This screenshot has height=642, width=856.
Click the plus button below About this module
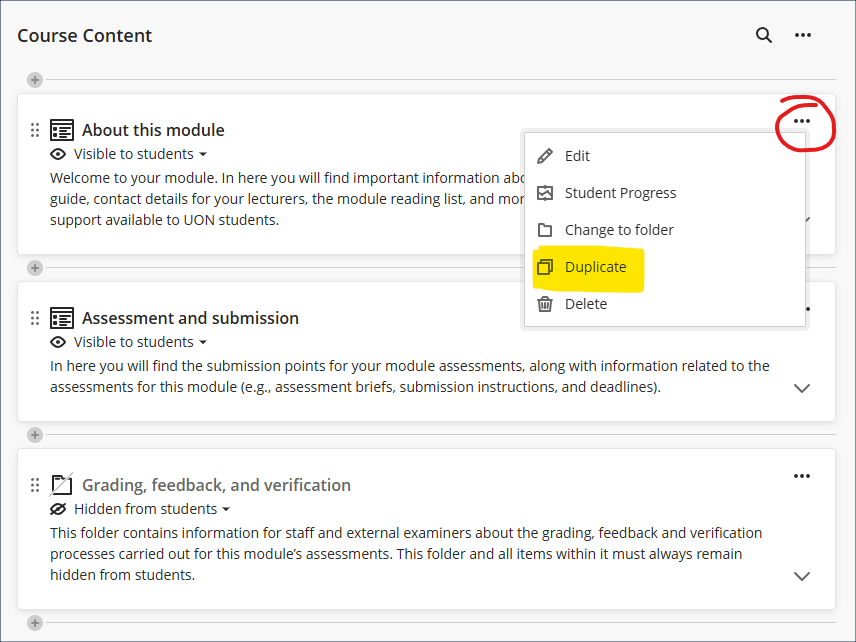coord(35,268)
